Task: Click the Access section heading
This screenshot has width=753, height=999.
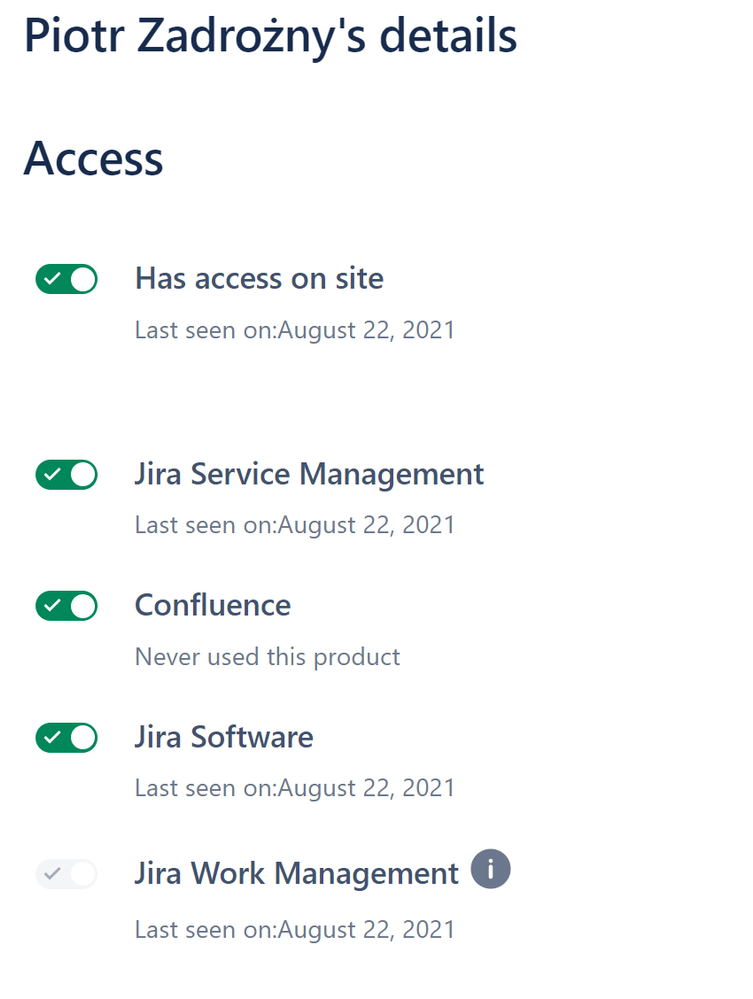Action: [94, 158]
